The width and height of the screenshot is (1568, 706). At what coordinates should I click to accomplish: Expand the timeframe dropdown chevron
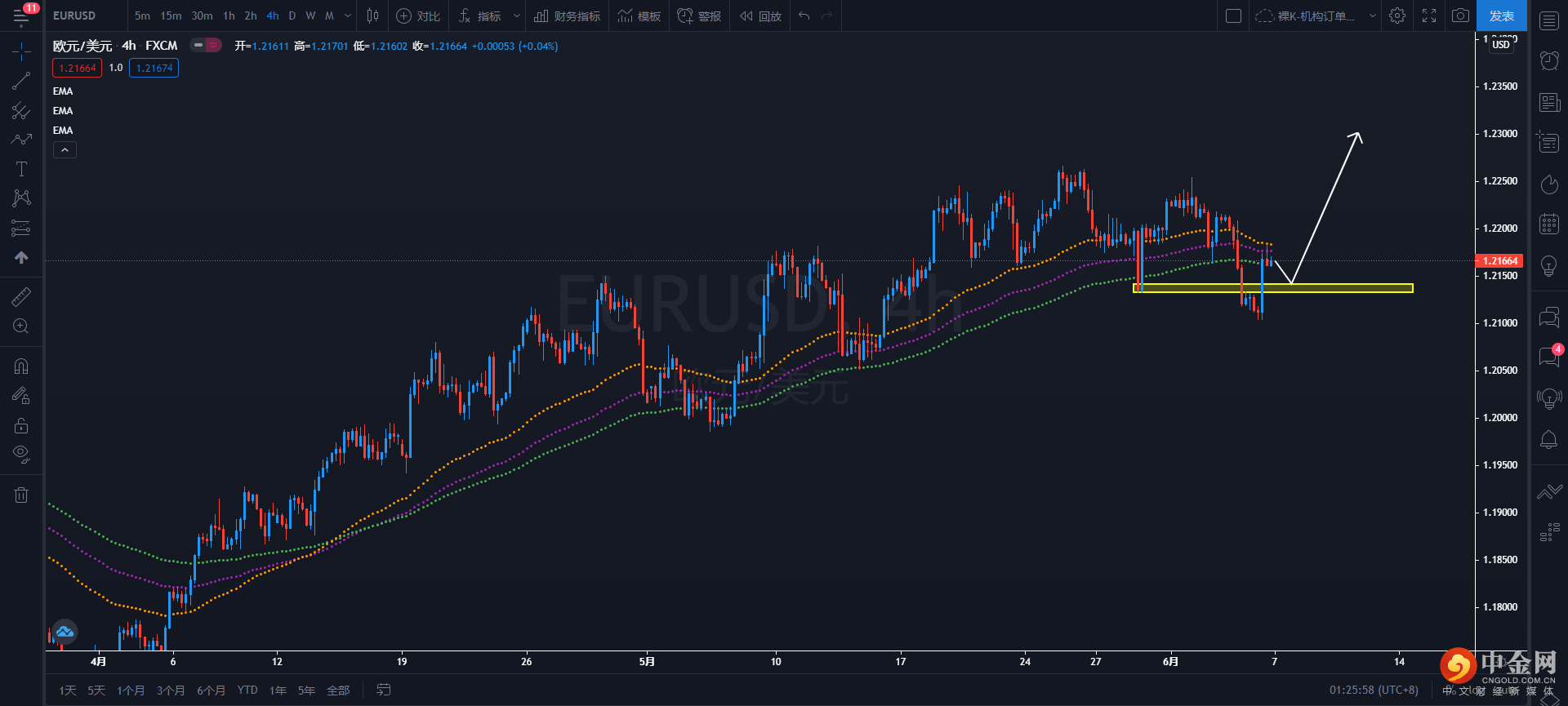pos(348,16)
